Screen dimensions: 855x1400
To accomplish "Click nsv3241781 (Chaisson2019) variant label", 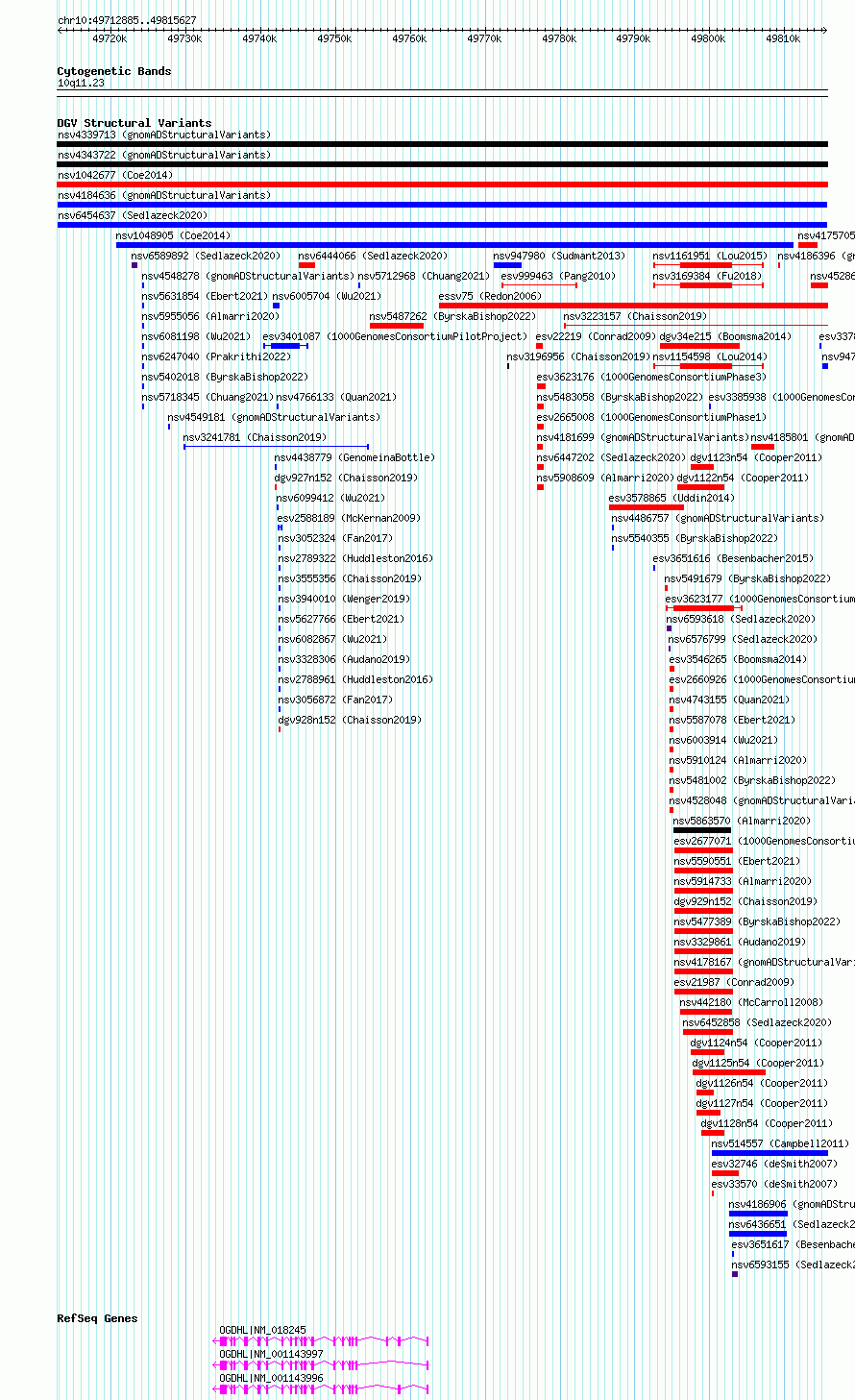I will tap(256, 437).
